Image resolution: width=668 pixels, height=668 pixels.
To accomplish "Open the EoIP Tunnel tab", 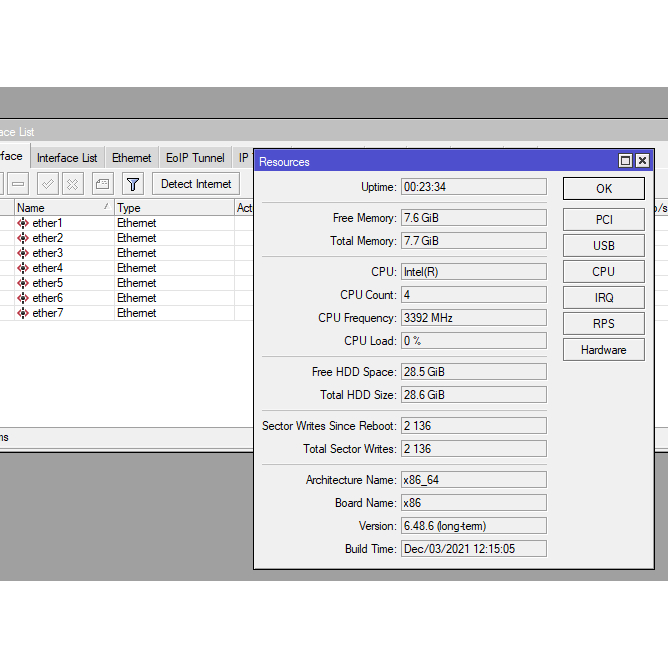I will (x=195, y=158).
